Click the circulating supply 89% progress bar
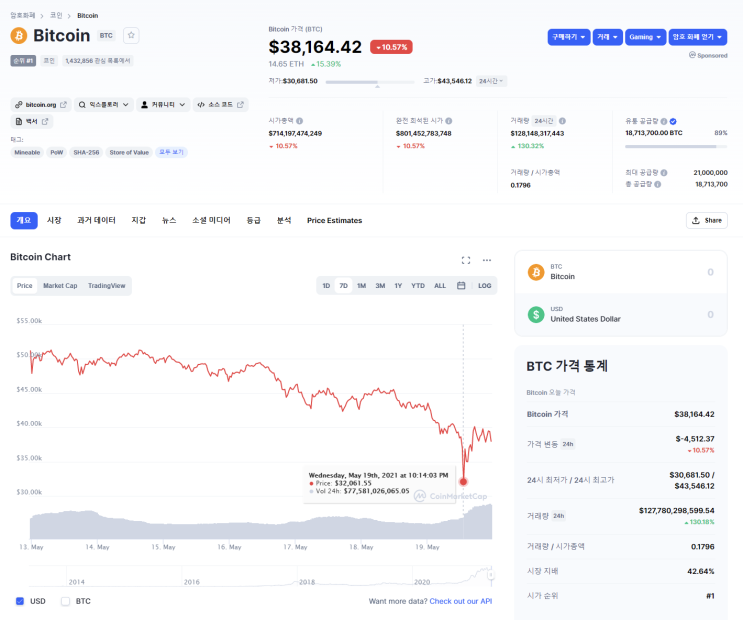 click(x=676, y=146)
